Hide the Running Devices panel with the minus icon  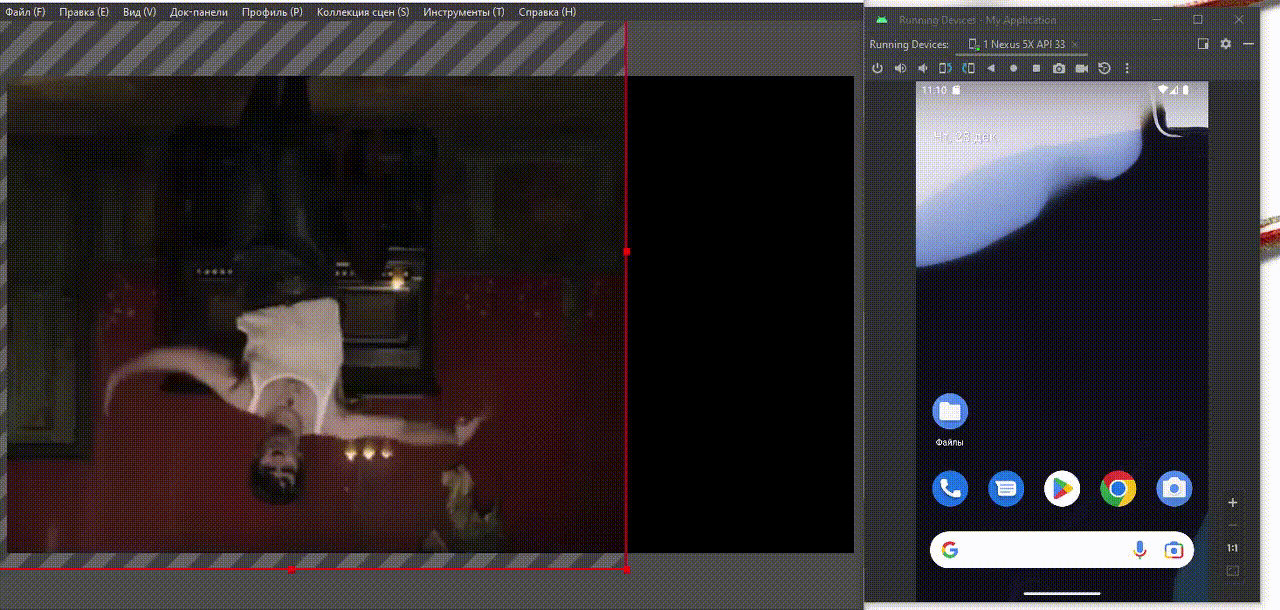1248,44
